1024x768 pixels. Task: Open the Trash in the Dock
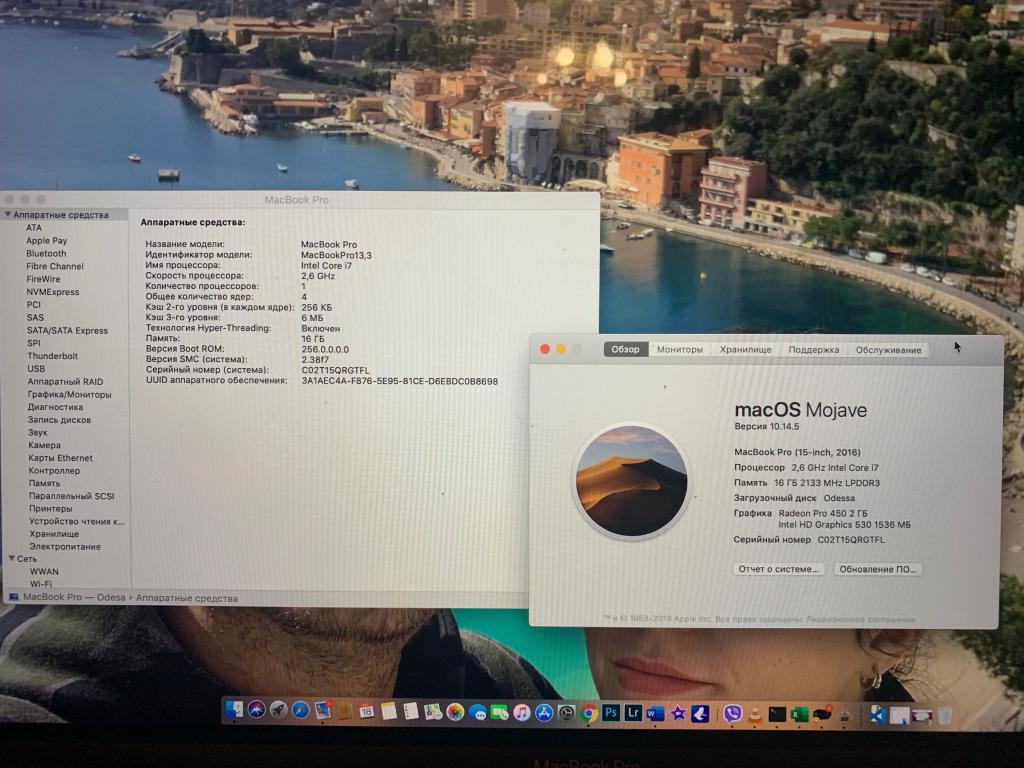pyautogui.click(x=944, y=716)
